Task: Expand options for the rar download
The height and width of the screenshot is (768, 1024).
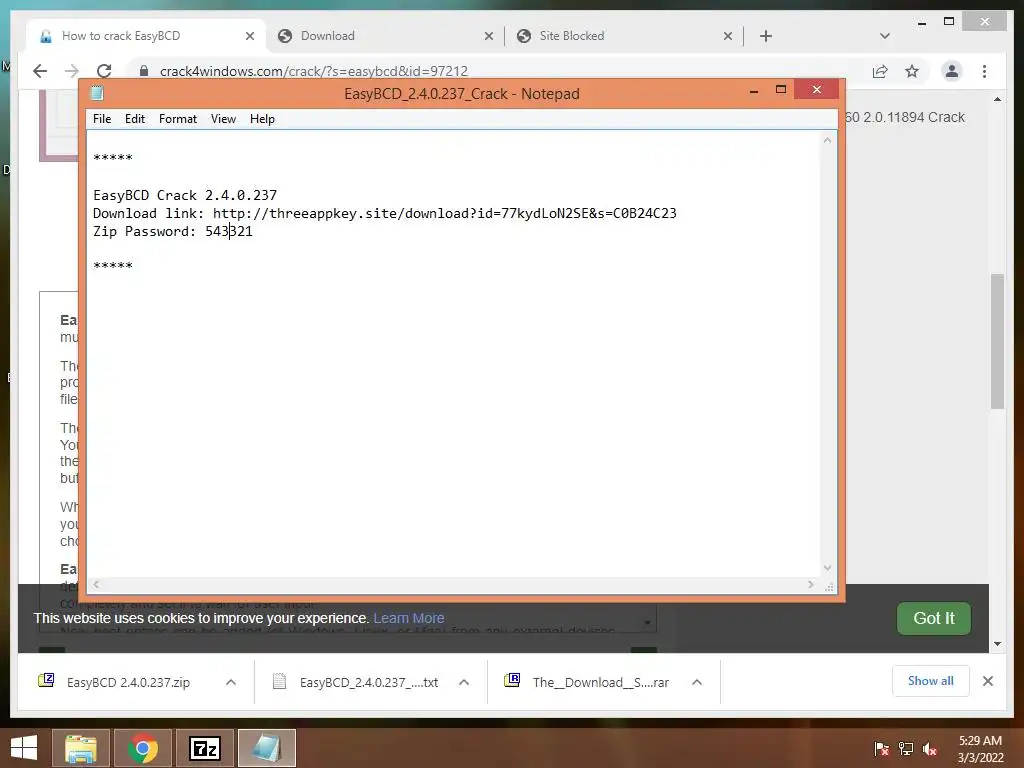Action: (x=697, y=682)
